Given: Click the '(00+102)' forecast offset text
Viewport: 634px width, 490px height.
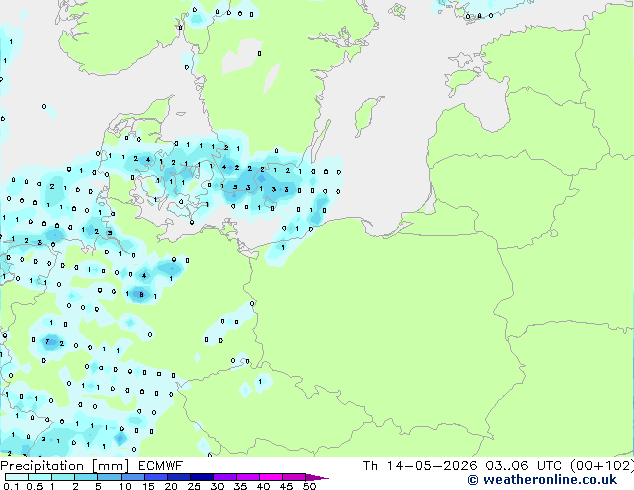Looking at the screenshot, I should click(602, 466).
